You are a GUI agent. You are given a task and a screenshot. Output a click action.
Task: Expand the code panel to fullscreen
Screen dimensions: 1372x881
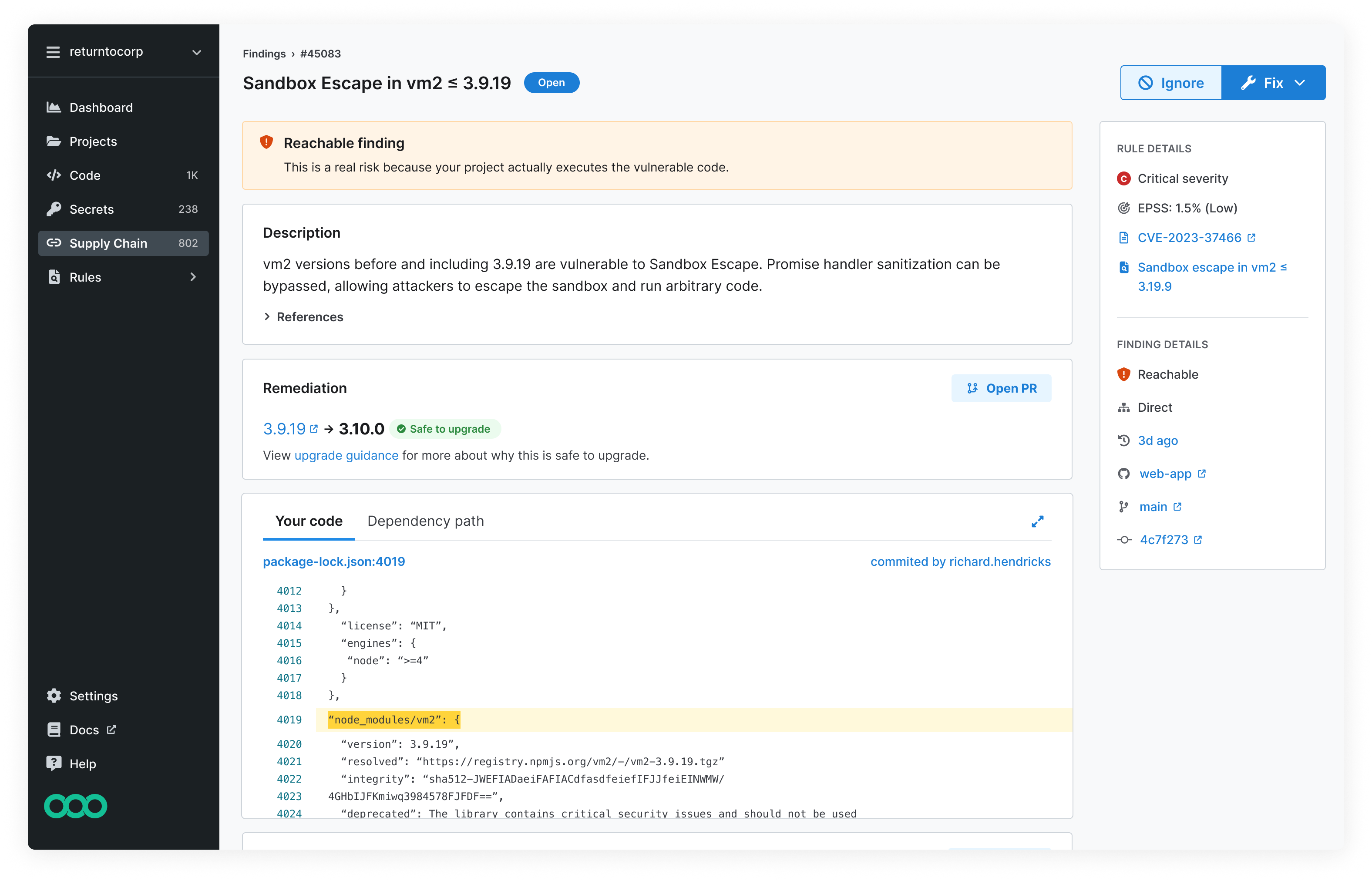pyautogui.click(x=1037, y=521)
